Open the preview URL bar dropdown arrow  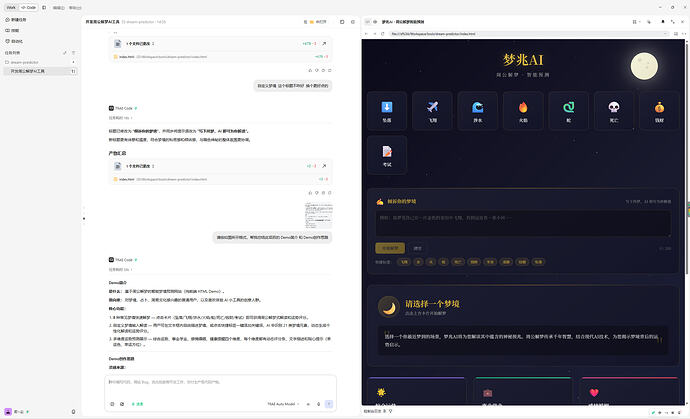tap(665, 34)
